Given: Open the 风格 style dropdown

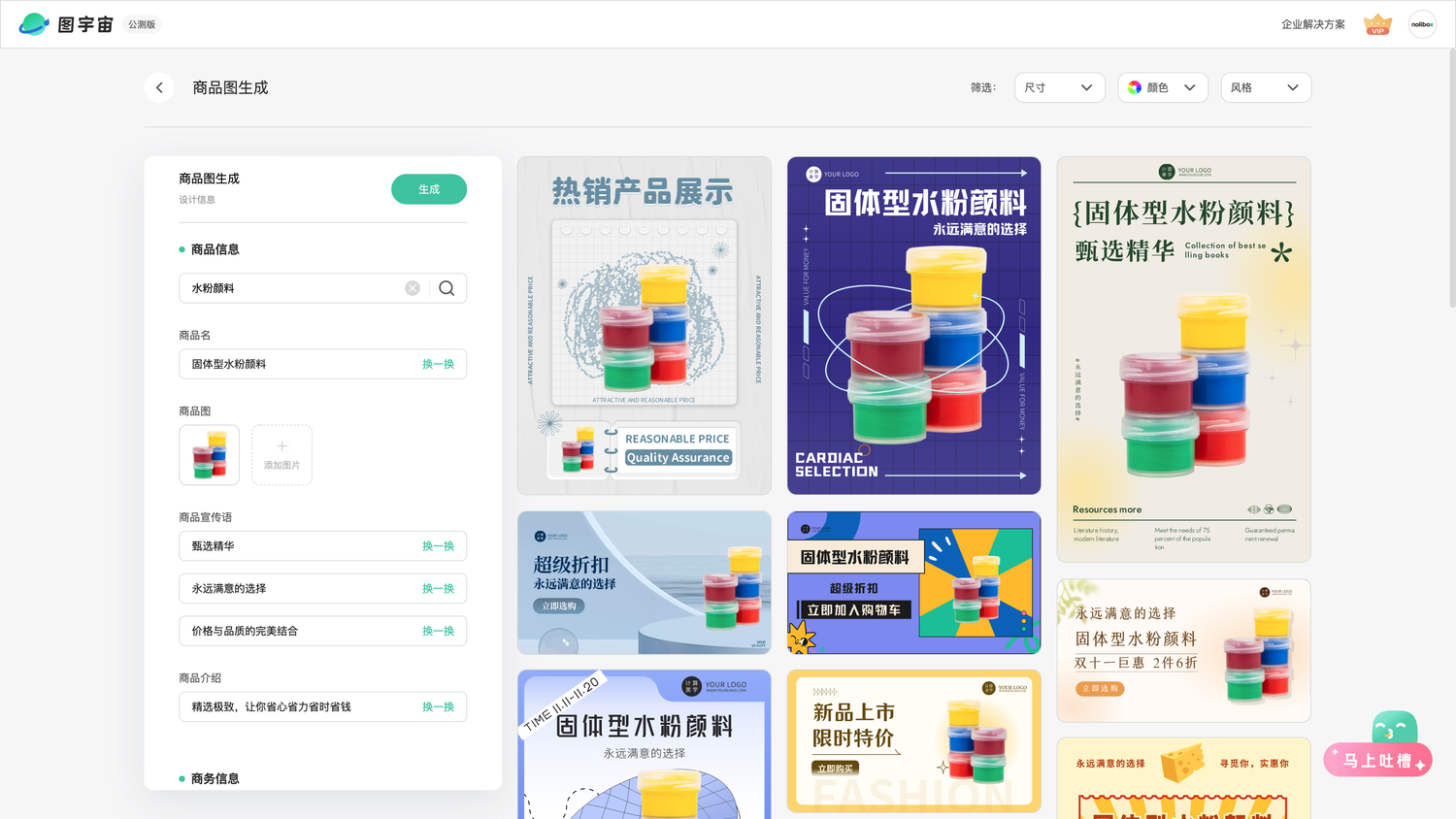Looking at the screenshot, I should tap(1266, 87).
